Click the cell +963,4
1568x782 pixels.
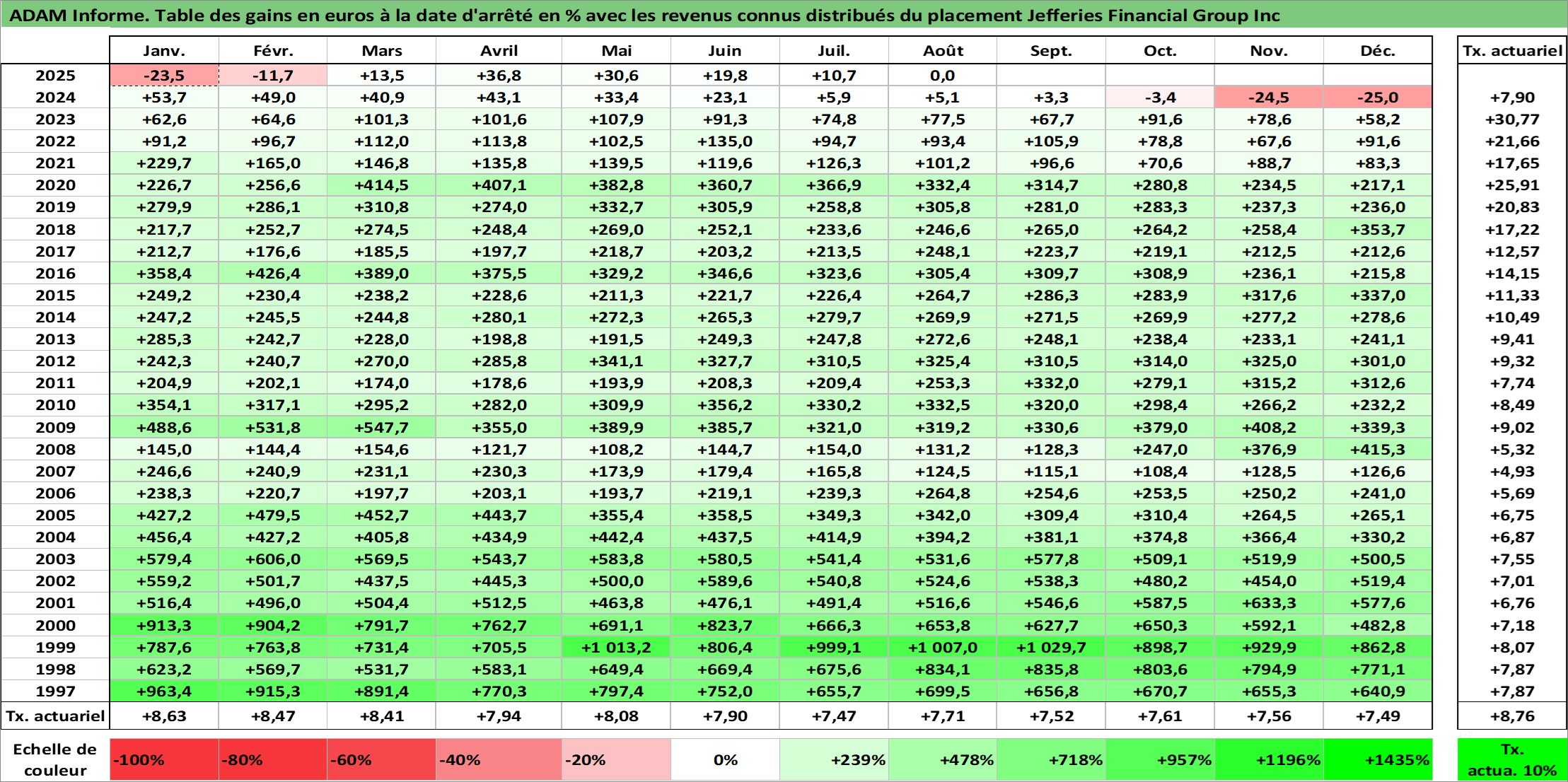coord(164,691)
